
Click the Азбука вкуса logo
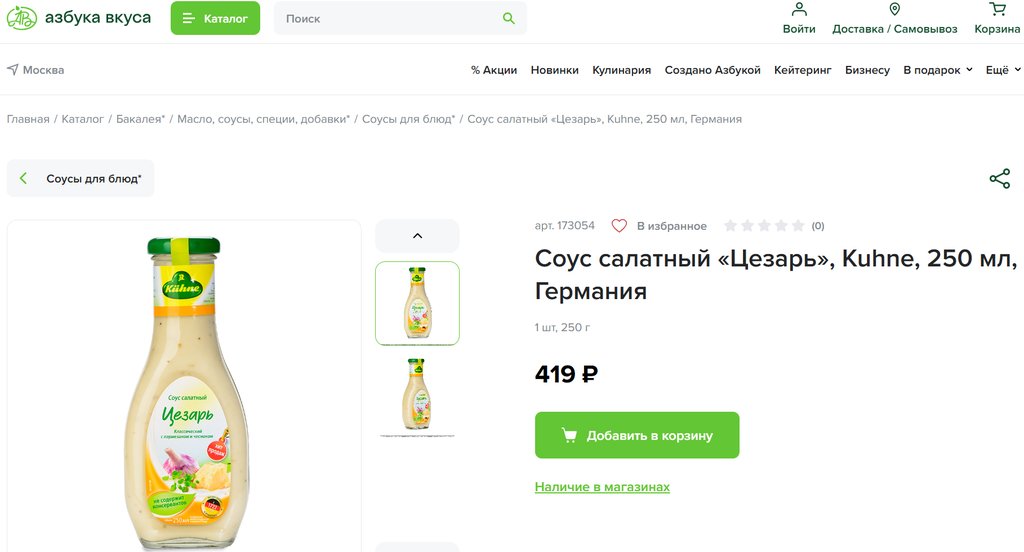pyautogui.click(x=78, y=18)
